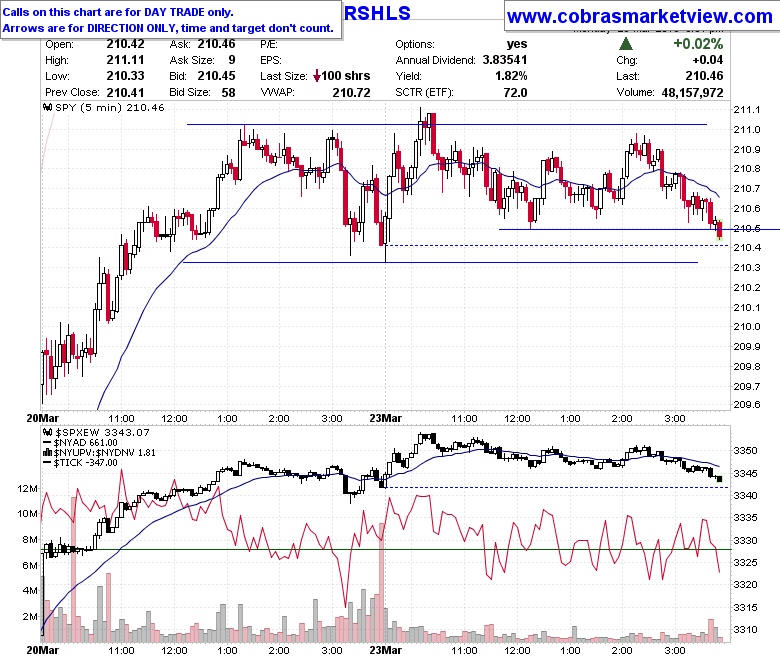Click the green up-triangle change indicator
780x659 pixels.
tap(626, 44)
